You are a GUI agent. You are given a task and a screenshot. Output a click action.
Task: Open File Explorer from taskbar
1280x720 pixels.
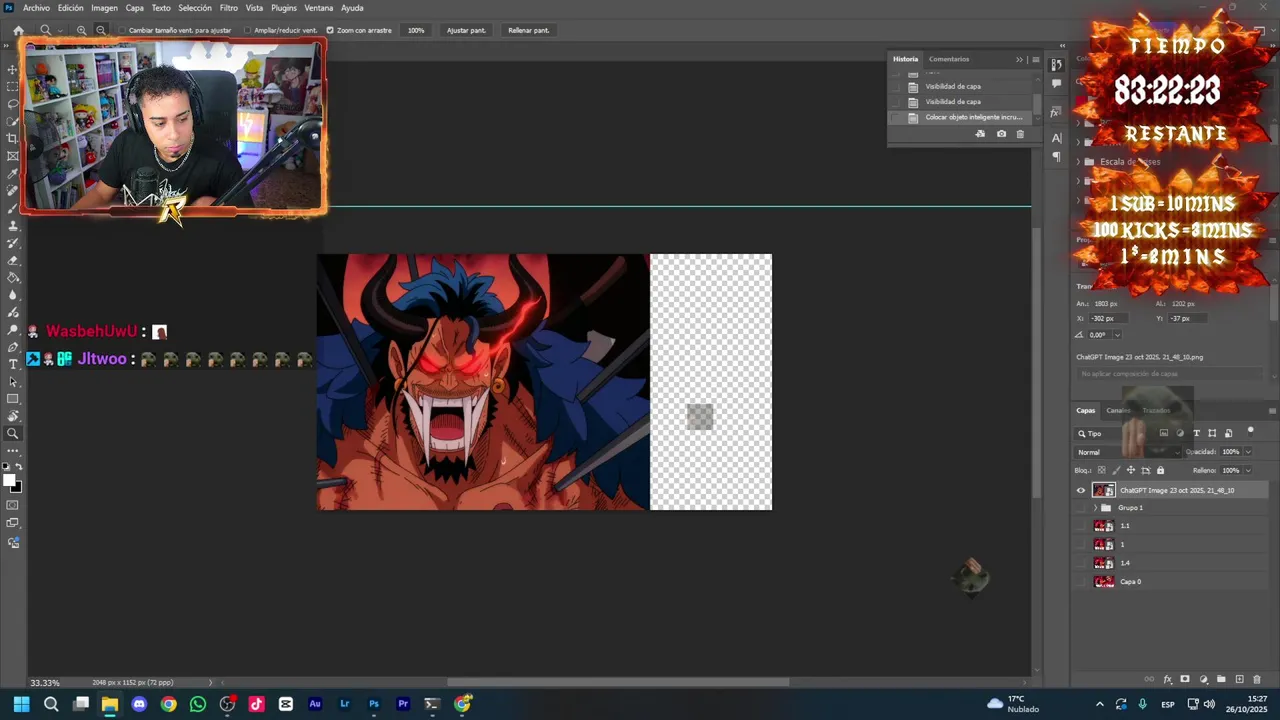point(110,704)
